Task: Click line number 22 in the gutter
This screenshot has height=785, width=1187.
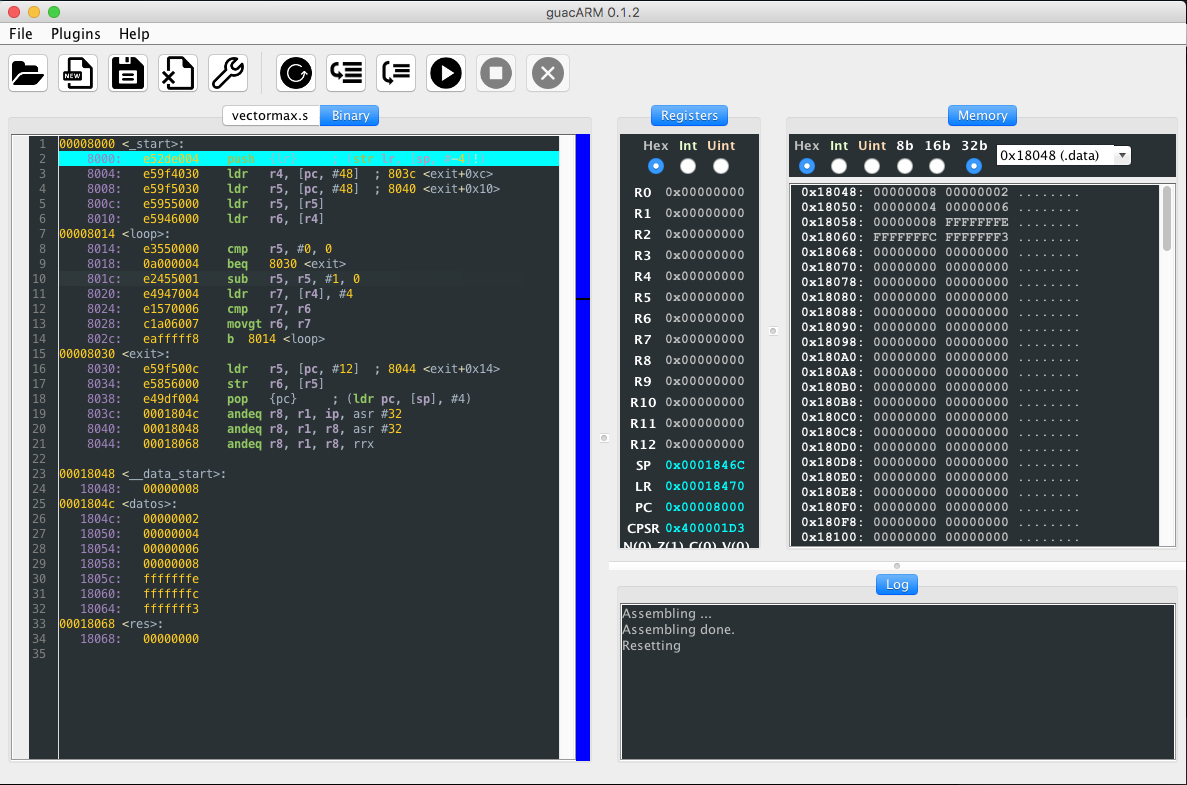Action: point(39,459)
